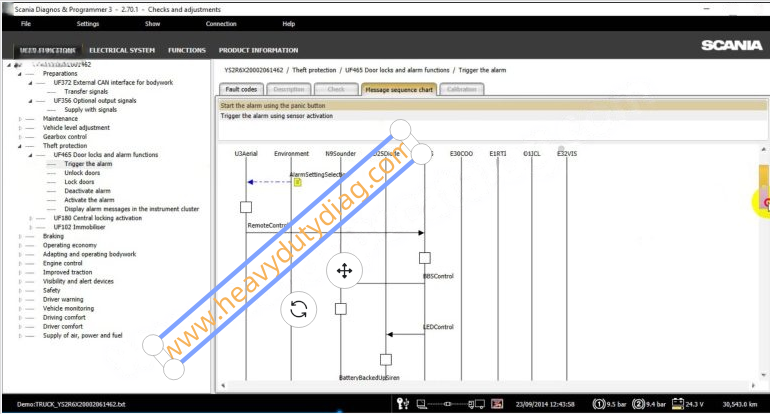770x414 pixels.
Task: Open the yellow note icon near AlarmSettingSelection
Action: pos(297,182)
